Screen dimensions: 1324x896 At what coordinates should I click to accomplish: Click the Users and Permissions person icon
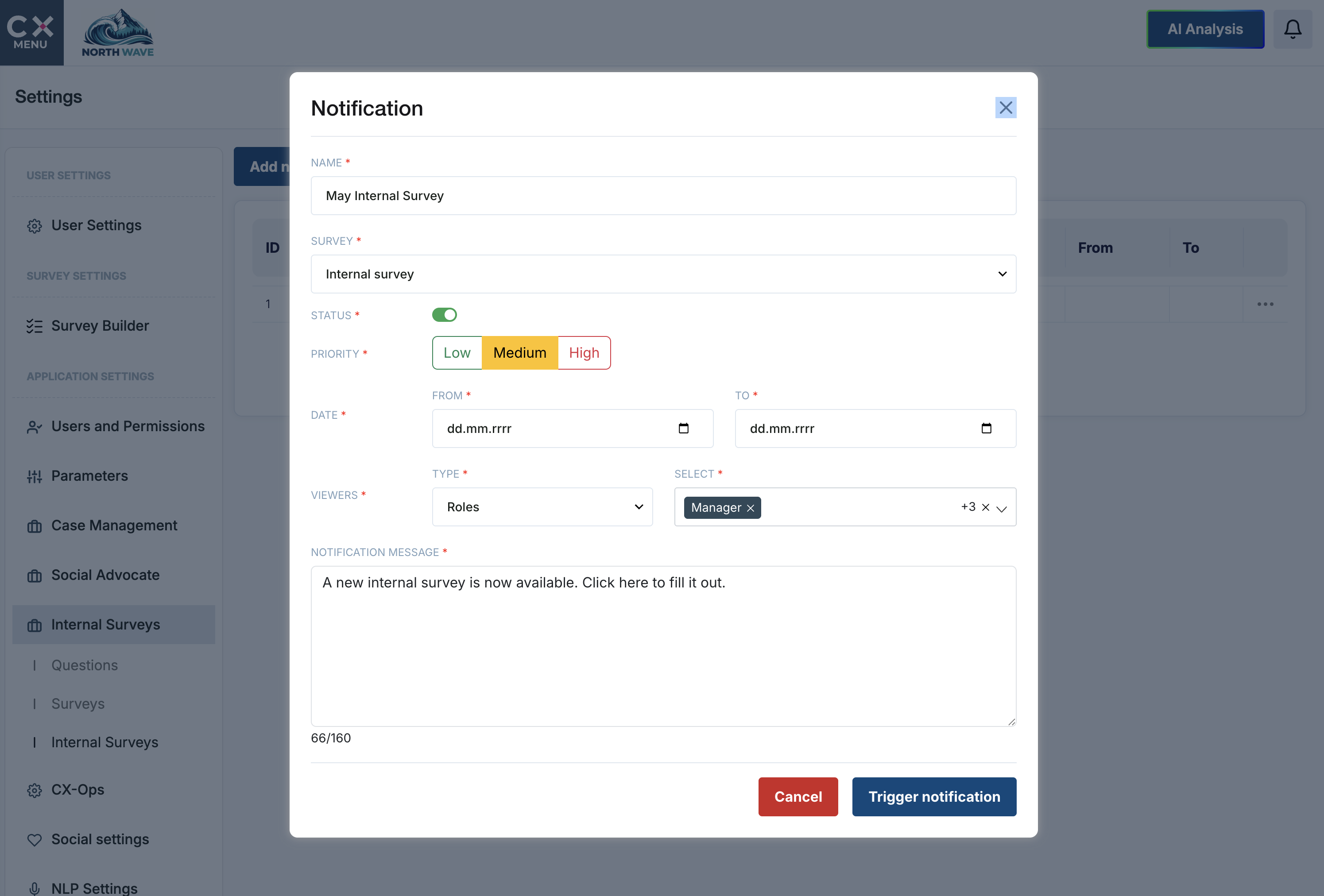point(34,427)
